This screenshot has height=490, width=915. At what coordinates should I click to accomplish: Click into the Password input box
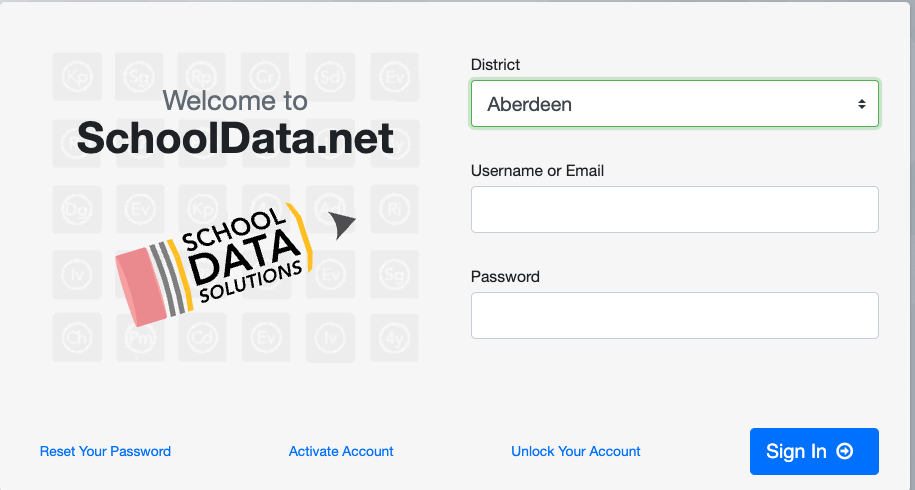tap(674, 315)
